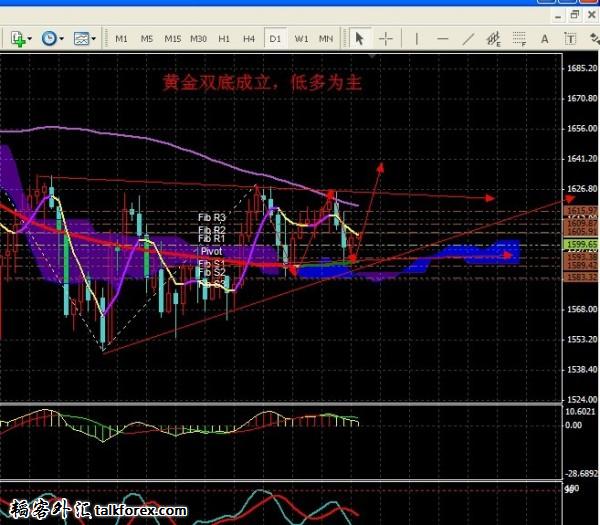Select the equidistant channel tool
Image resolution: width=600 pixels, height=525 pixels.
[492, 39]
